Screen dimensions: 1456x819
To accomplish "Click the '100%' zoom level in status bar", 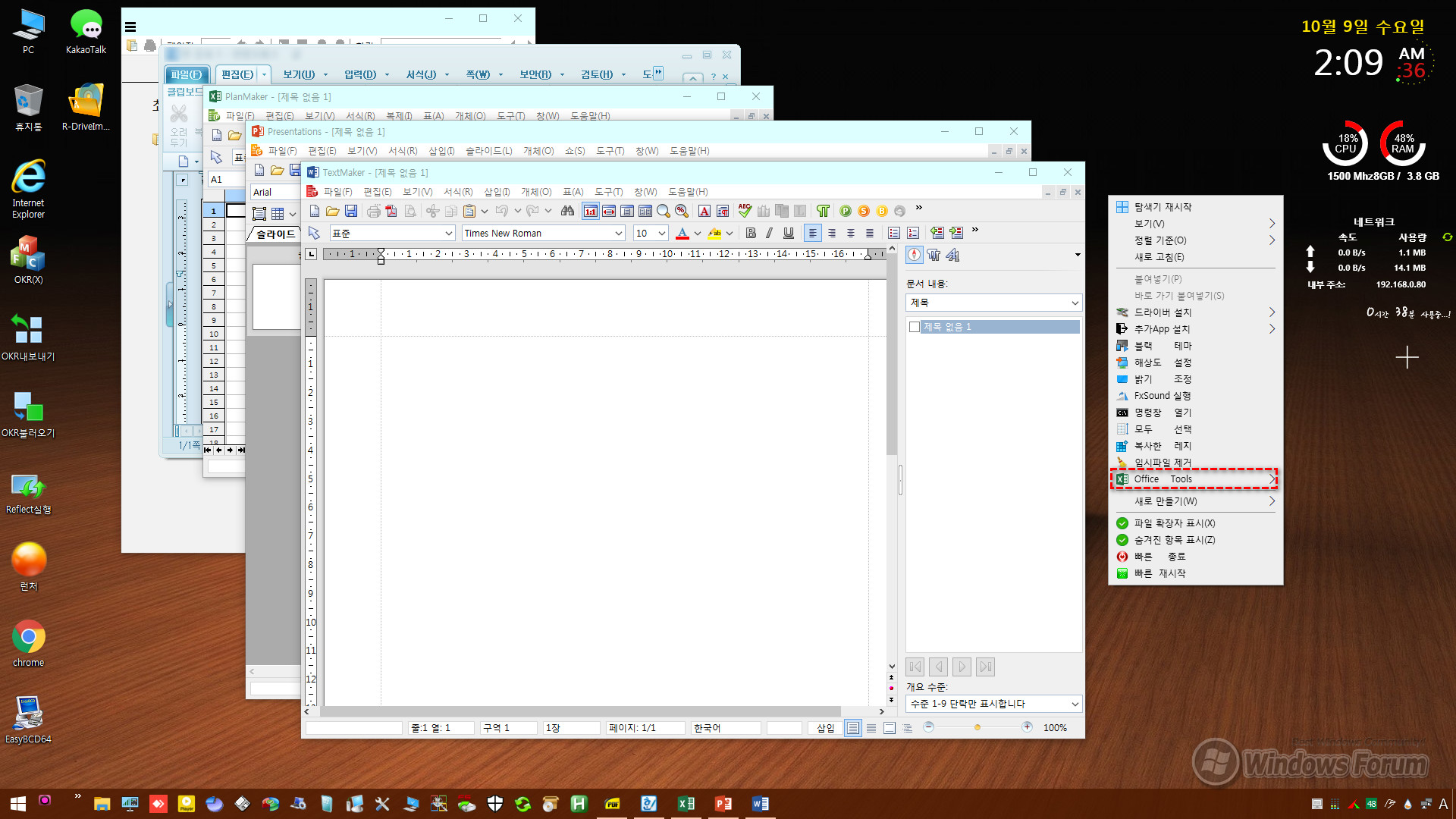I will [1055, 728].
